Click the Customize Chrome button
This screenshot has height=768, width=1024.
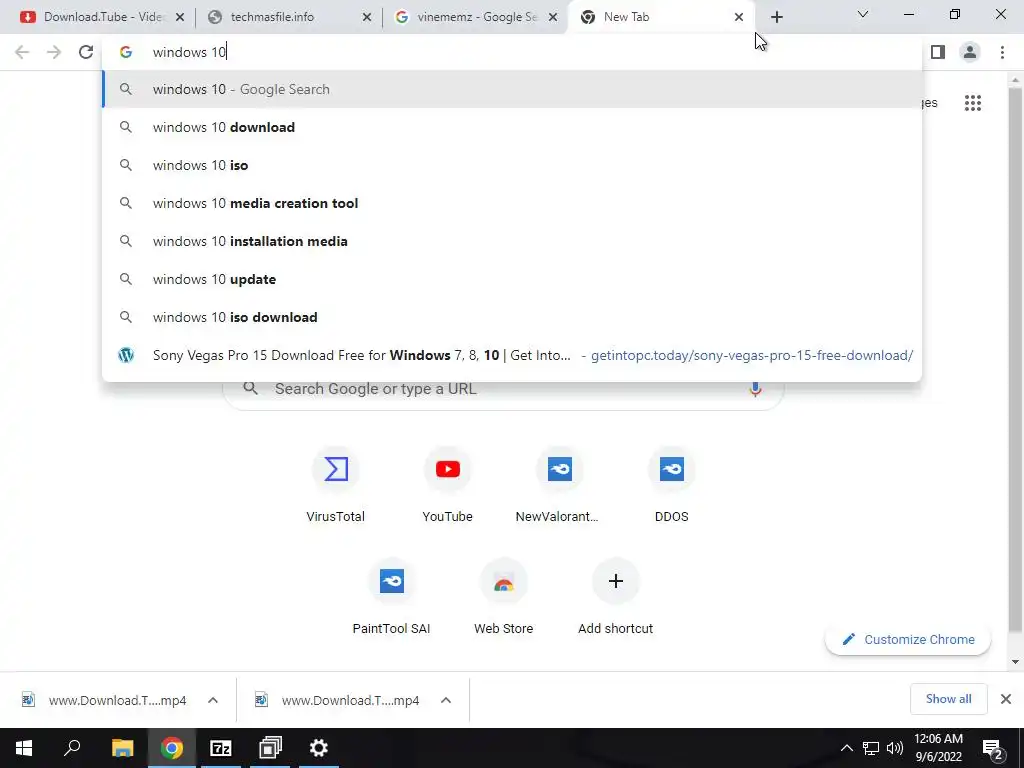coord(908,639)
